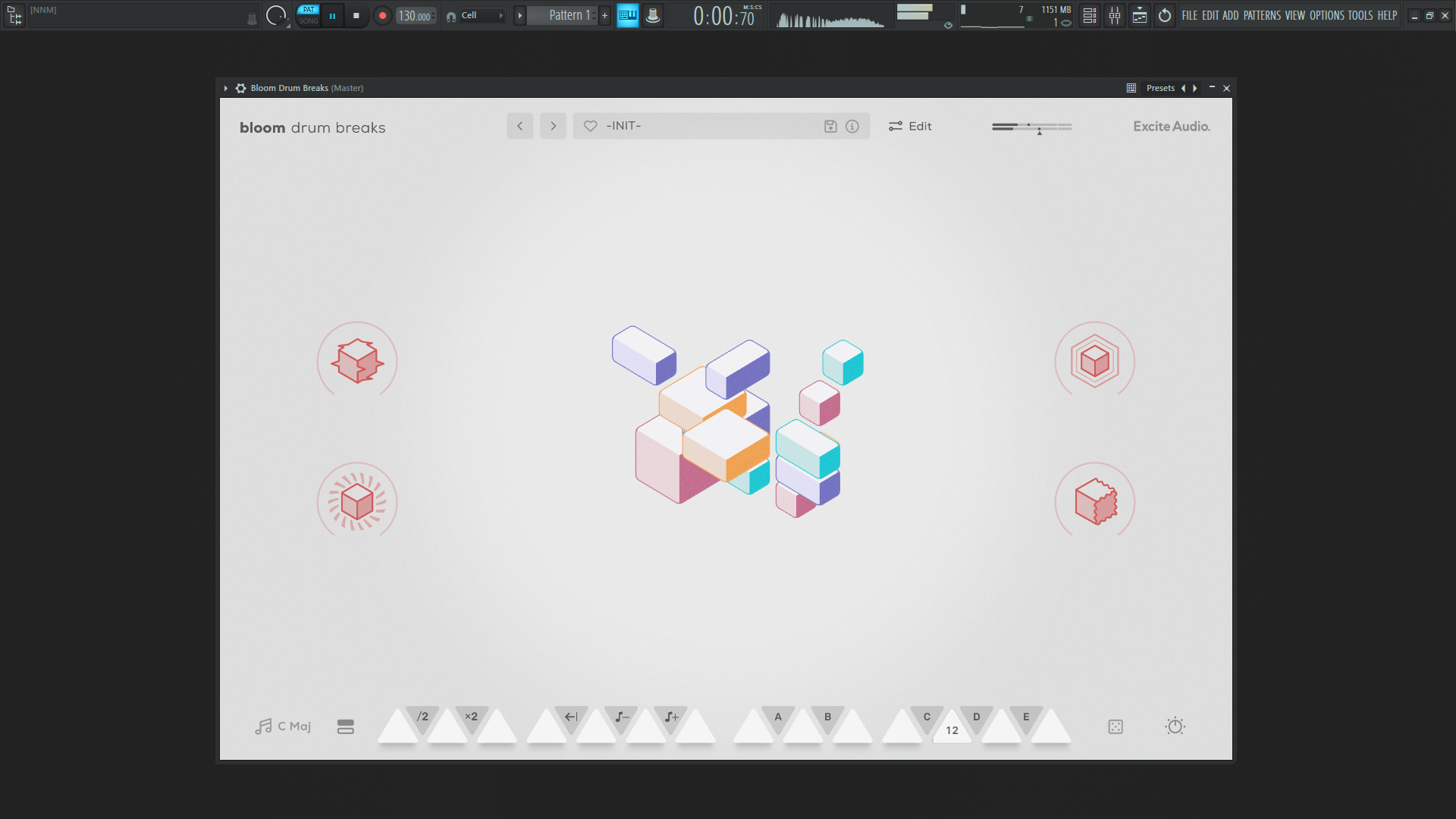Image resolution: width=1456 pixels, height=819 pixels.
Task: Start recording with the red record button
Action: 382,15
